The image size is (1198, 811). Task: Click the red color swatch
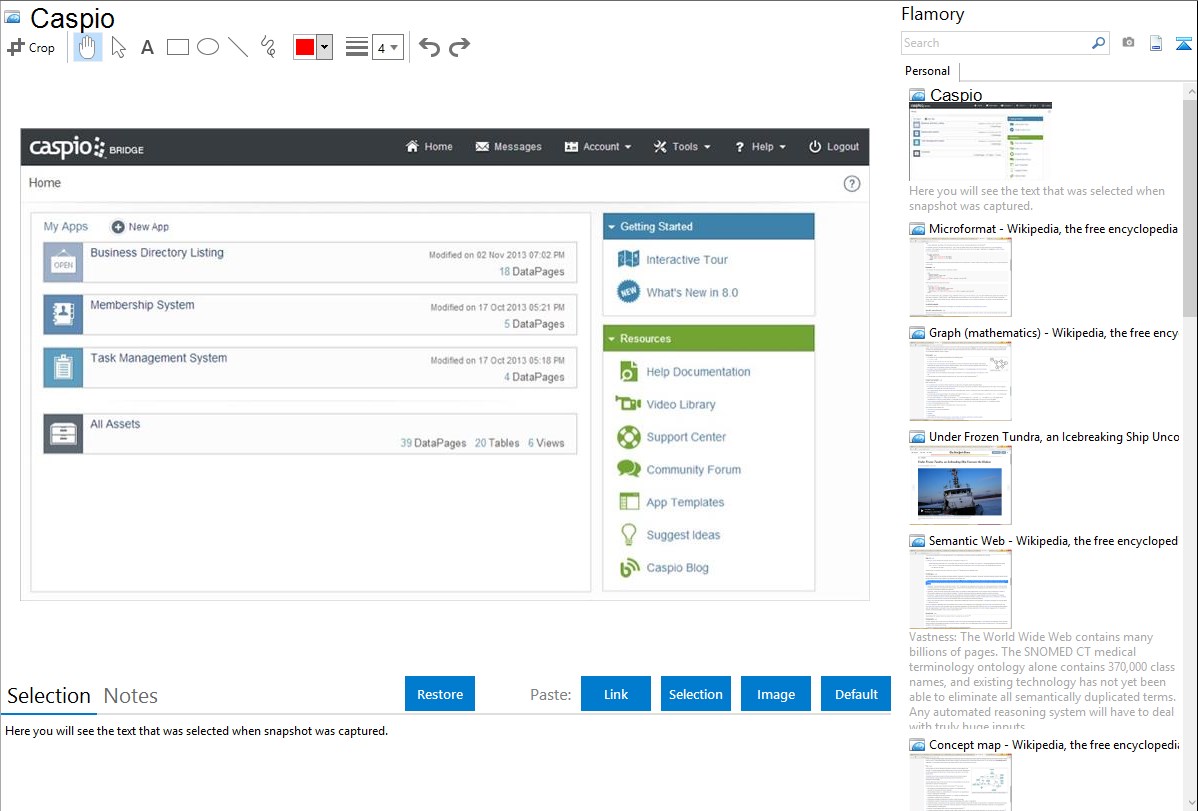click(305, 47)
